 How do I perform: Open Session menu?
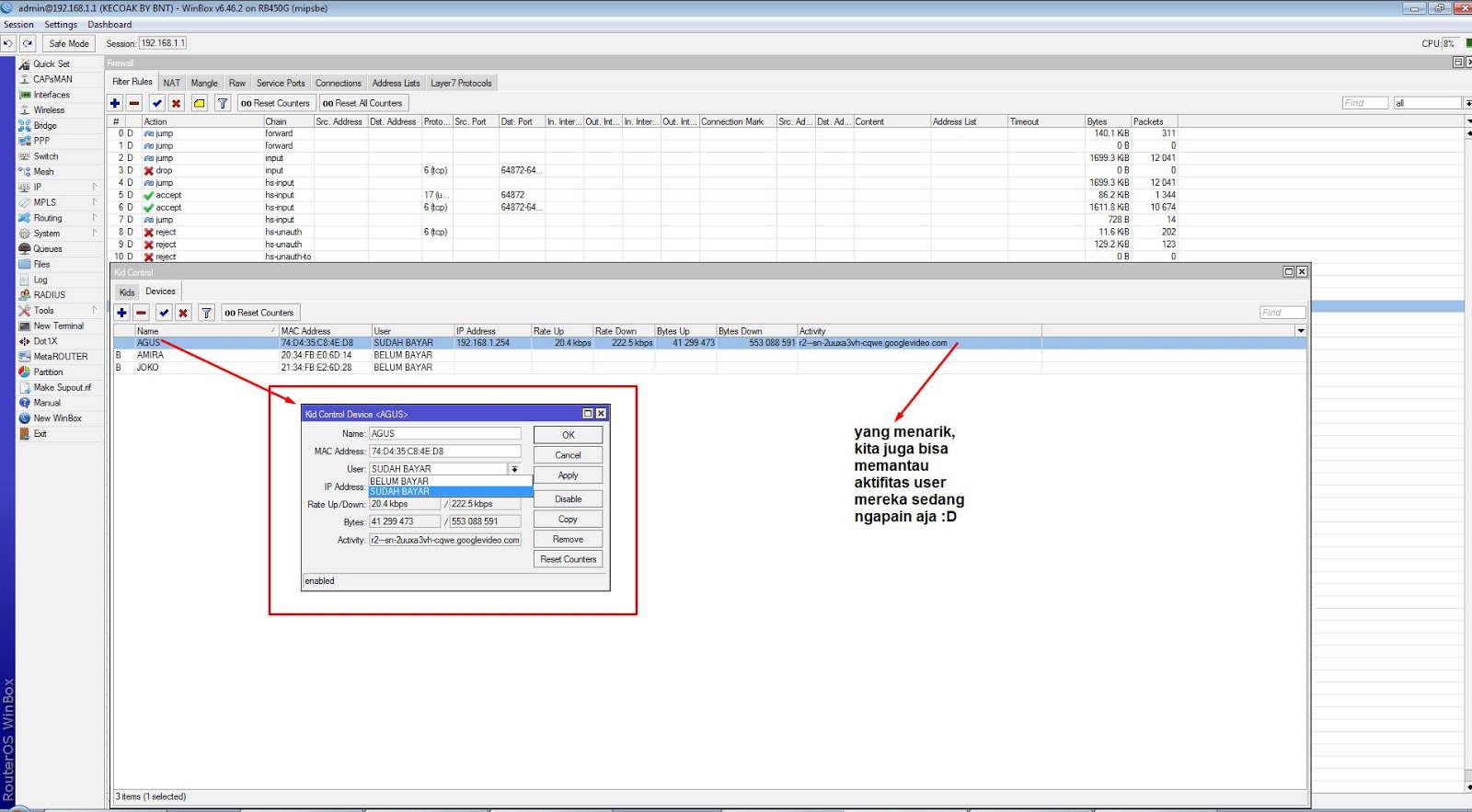pos(18,25)
